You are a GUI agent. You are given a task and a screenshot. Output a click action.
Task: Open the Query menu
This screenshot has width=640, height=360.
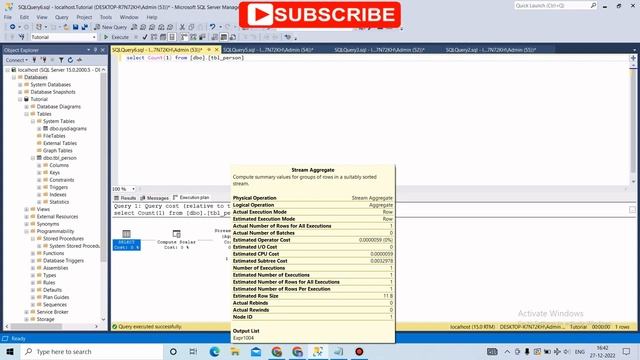62,17
